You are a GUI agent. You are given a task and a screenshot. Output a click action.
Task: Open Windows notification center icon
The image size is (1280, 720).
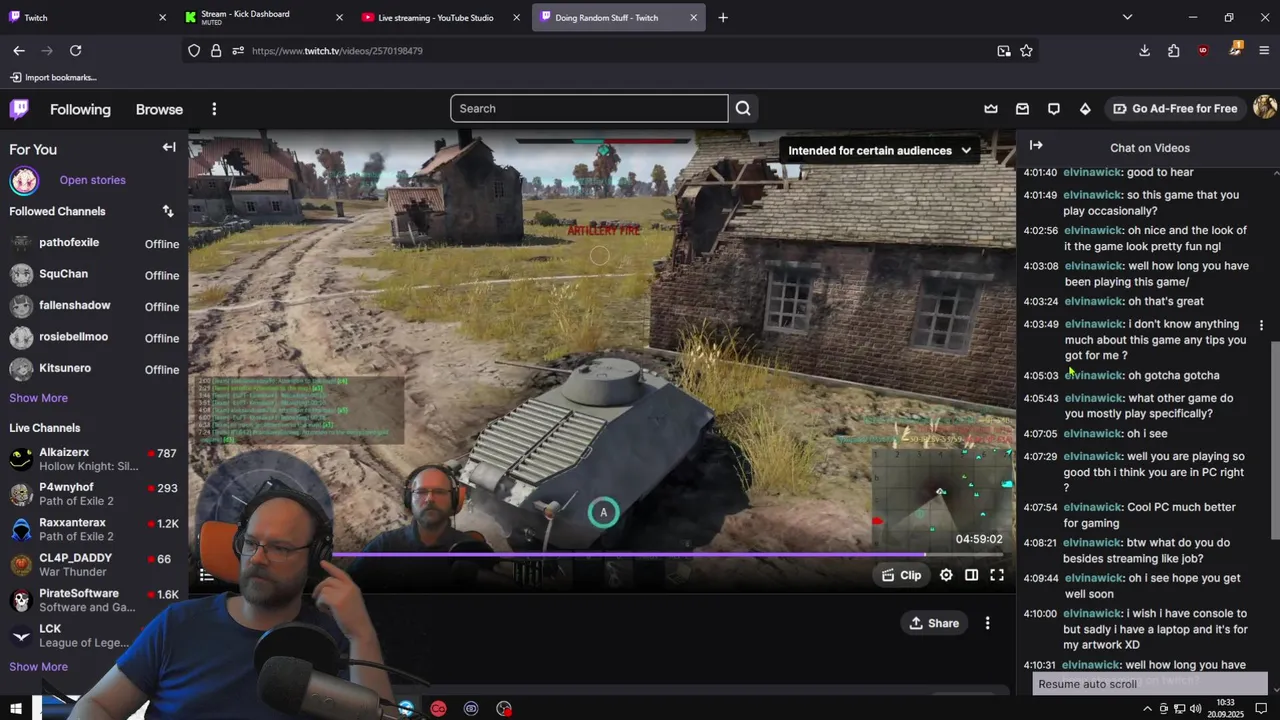[1262, 709]
